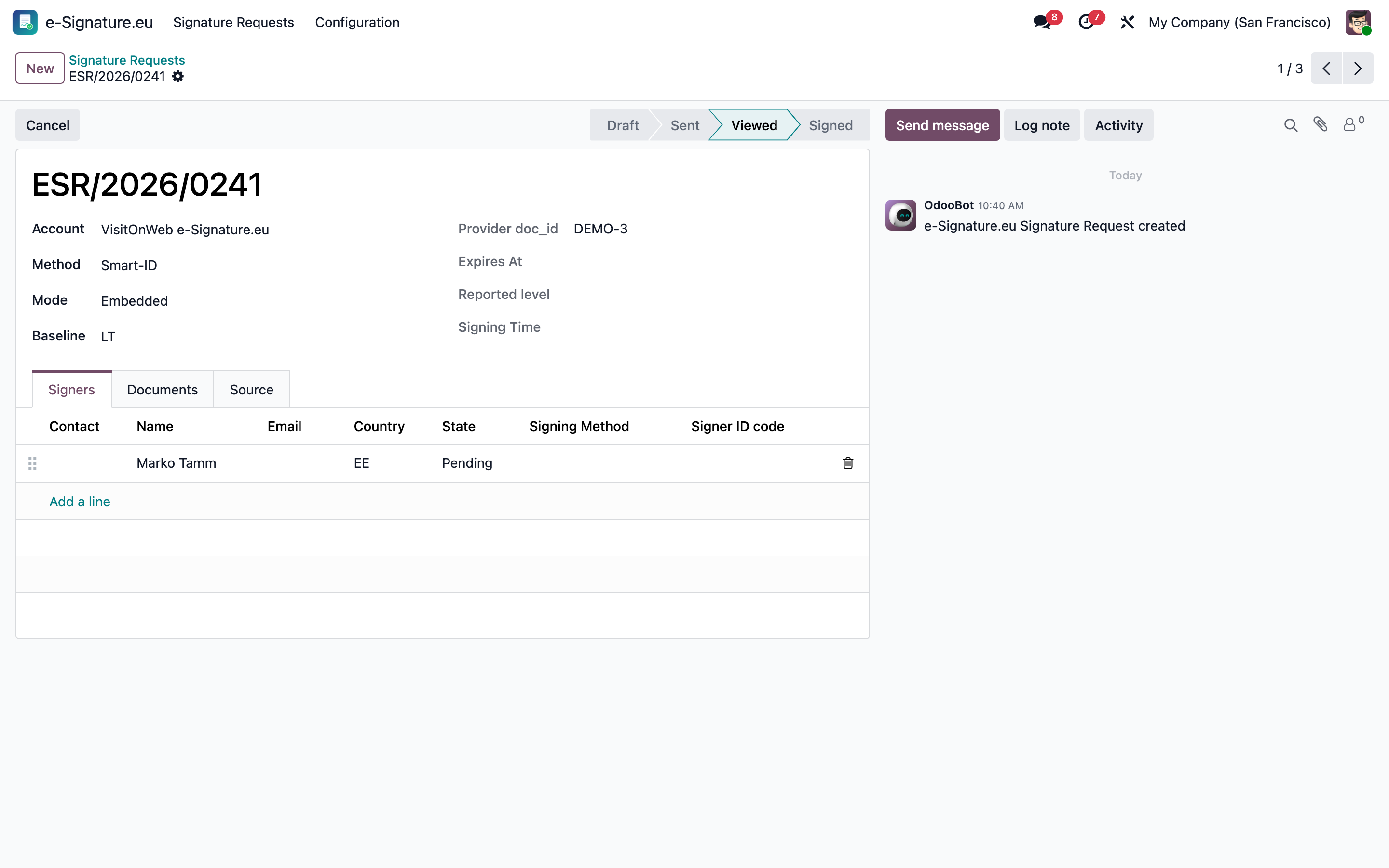This screenshot has width=1389, height=868.
Task: Switch to the Source tab
Action: click(x=251, y=390)
